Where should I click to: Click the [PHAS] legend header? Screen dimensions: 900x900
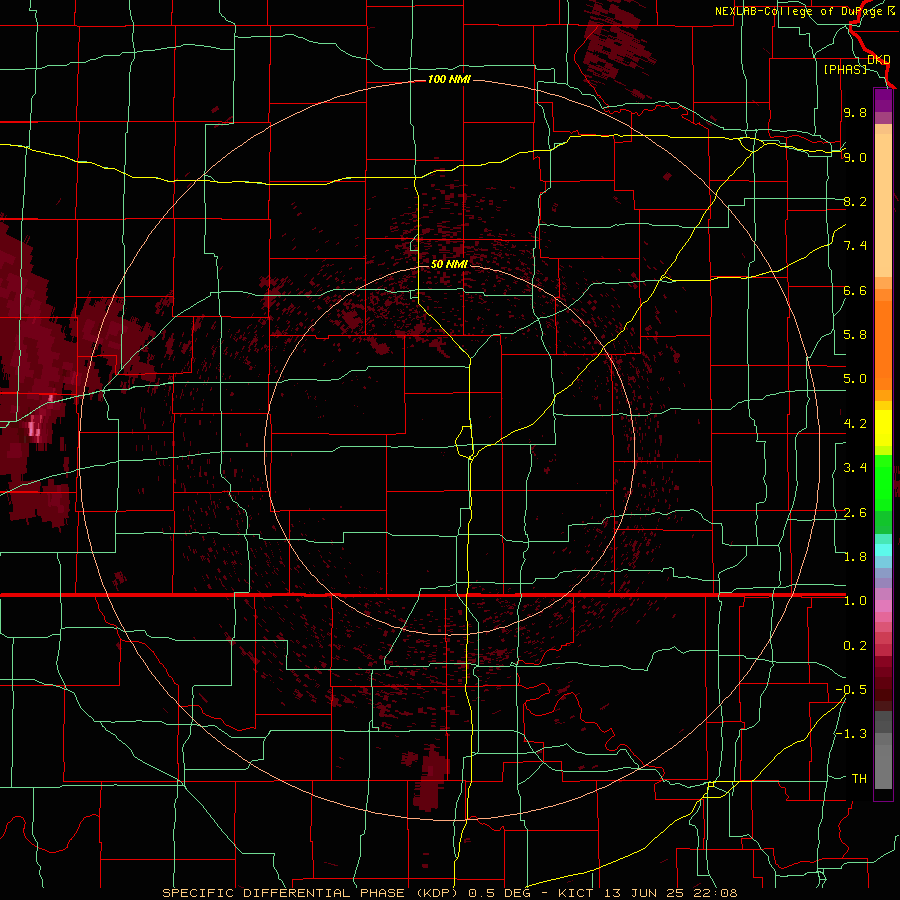845,69
